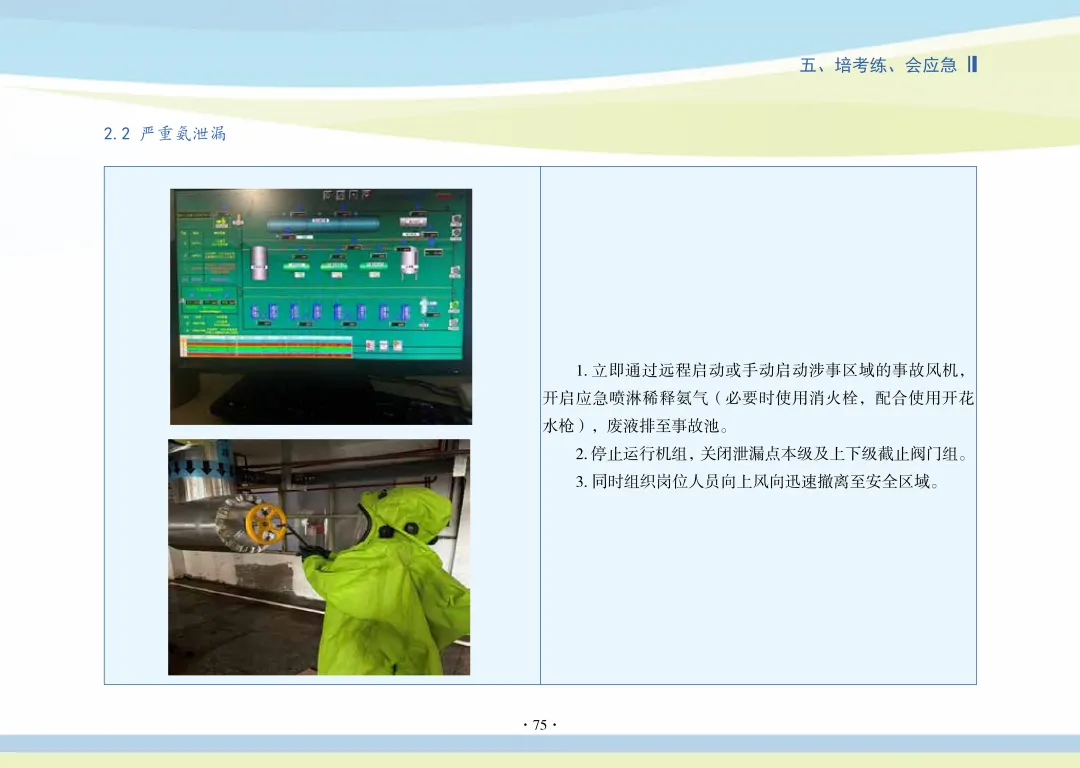The width and height of the screenshot is (1080, 768).
Task: Click step 3 '同时组织岗位人员' evacuation text
Action: coord(758,481)
